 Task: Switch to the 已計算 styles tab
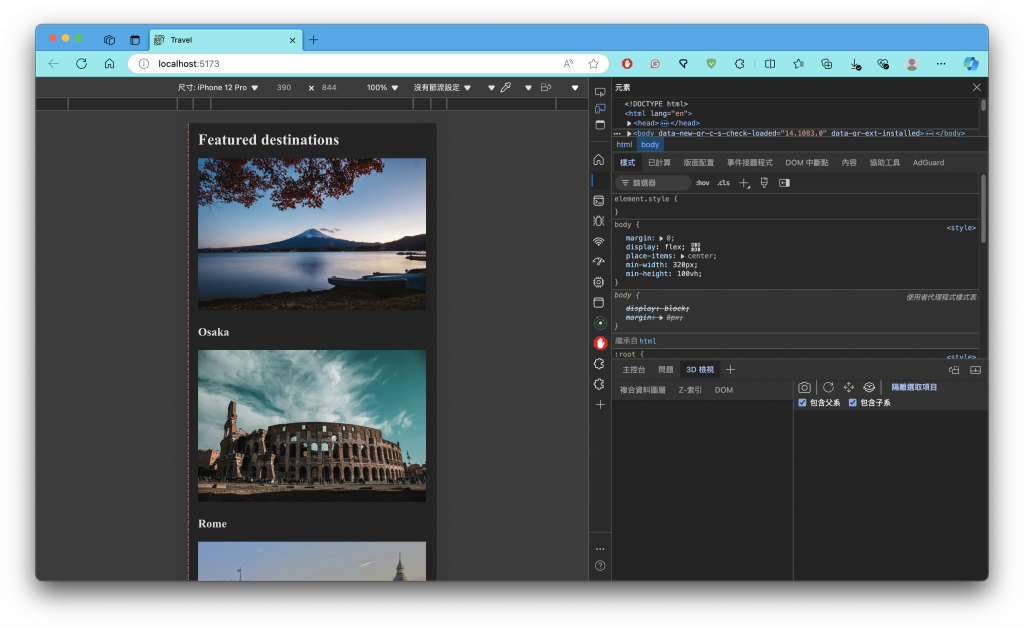tap(659, 162)
